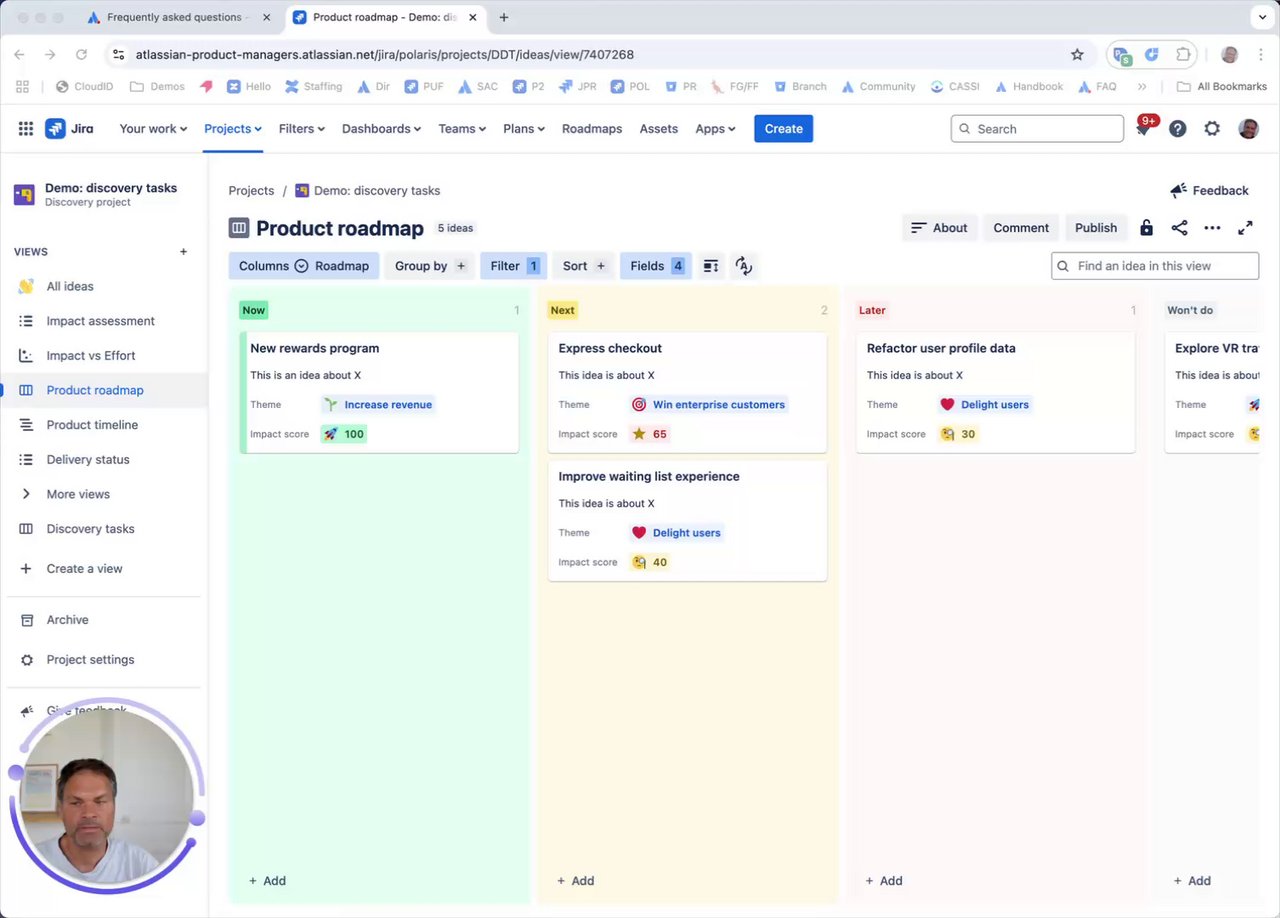Screen dimensions: 1280x918
Task: Click the site information icon in address bar
Action: click(118, 55)
